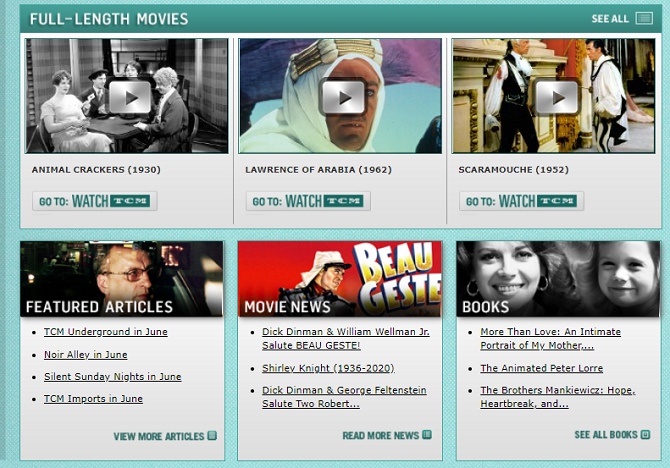This screenshot has height=468, width=670.
Task: Open Noir Alley in June article
Action: (x=85, y=355)
